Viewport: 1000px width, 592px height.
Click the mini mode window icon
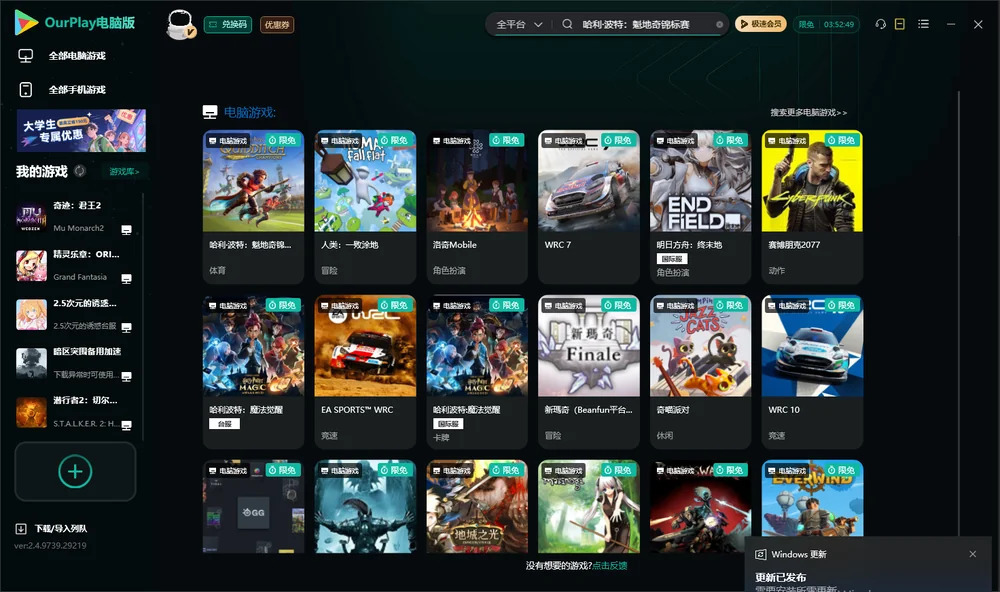coord(900,24)
